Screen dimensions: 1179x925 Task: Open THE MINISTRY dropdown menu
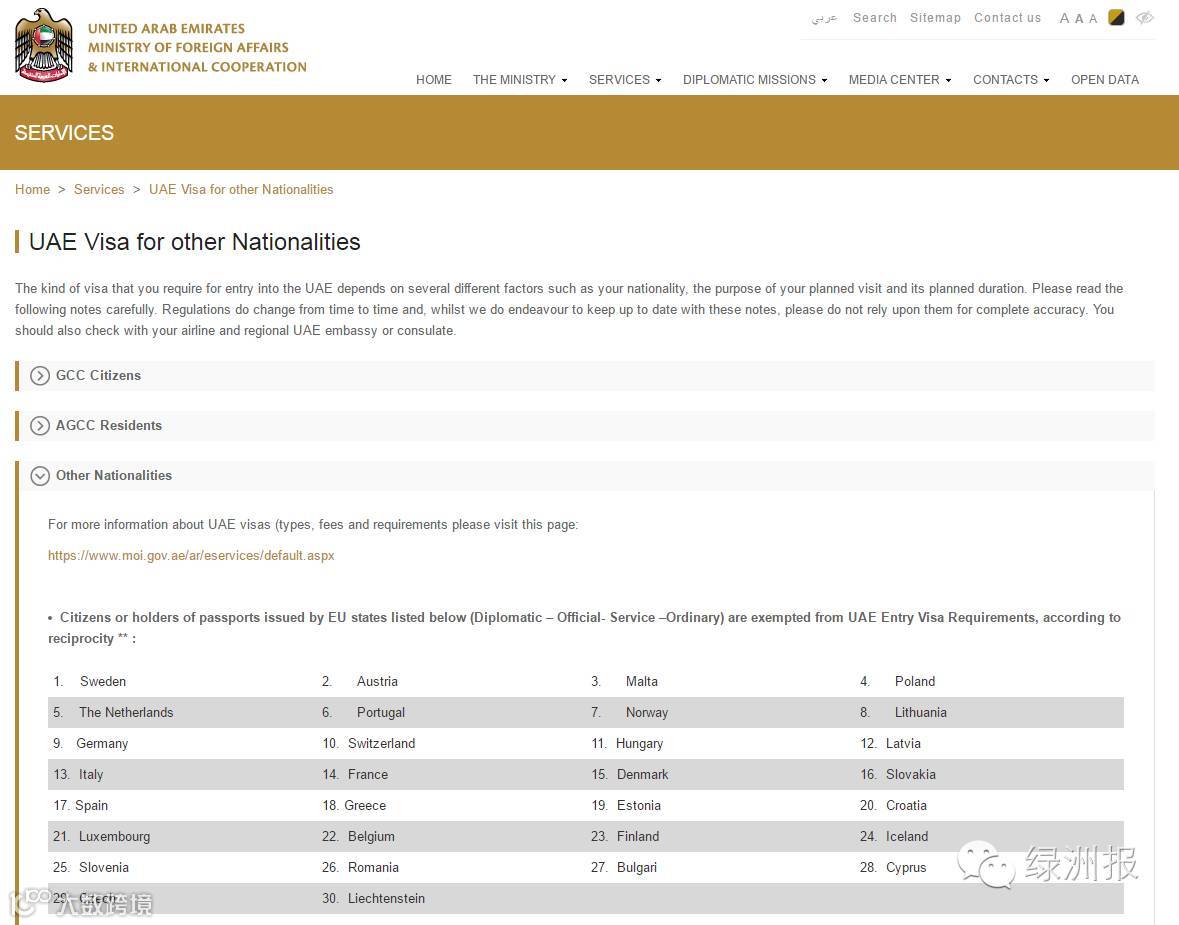click(x=520, y=80)
